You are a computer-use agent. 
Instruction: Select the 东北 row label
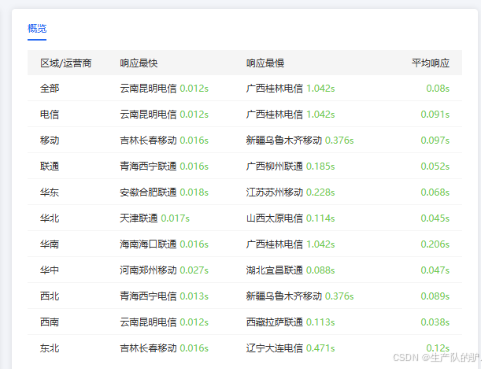50,348
